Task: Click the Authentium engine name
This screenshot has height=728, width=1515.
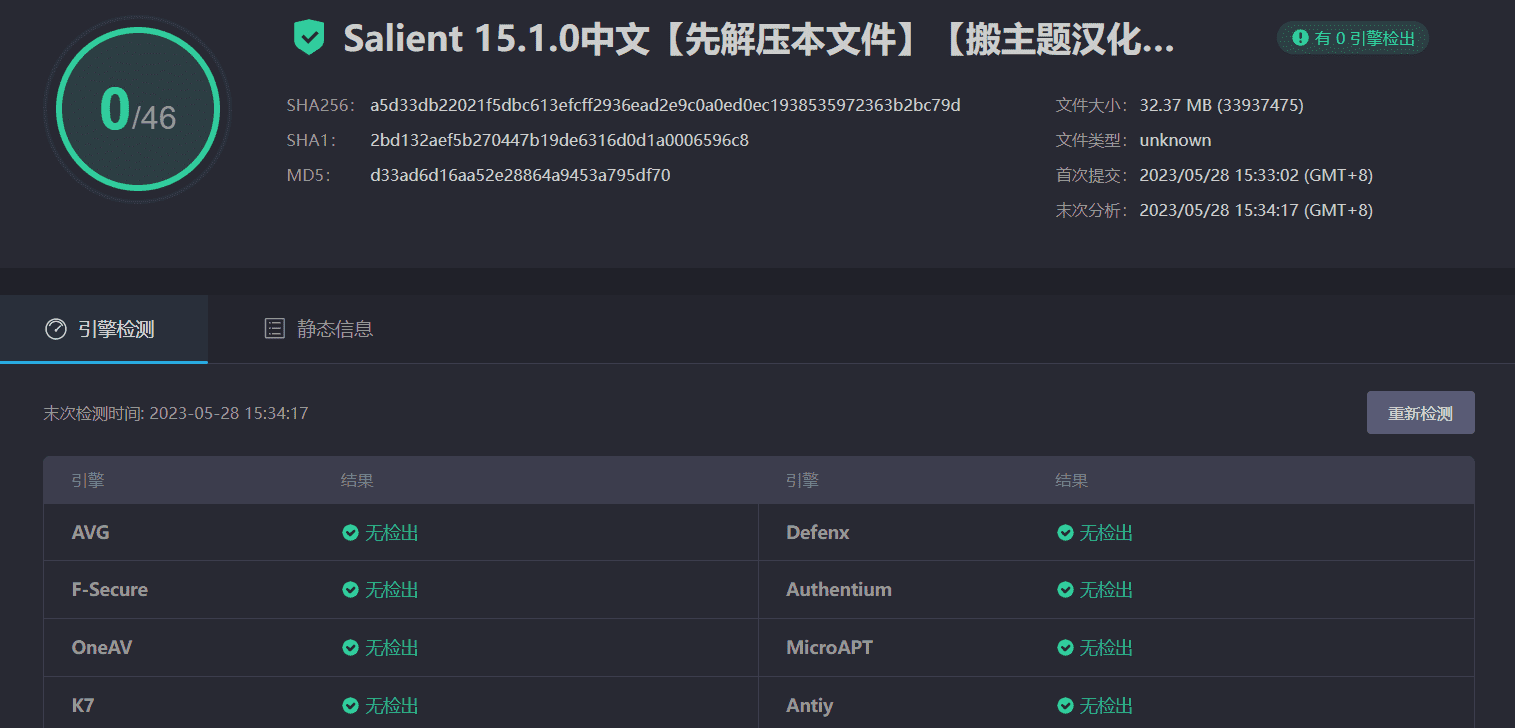Action: click(839, 590)
